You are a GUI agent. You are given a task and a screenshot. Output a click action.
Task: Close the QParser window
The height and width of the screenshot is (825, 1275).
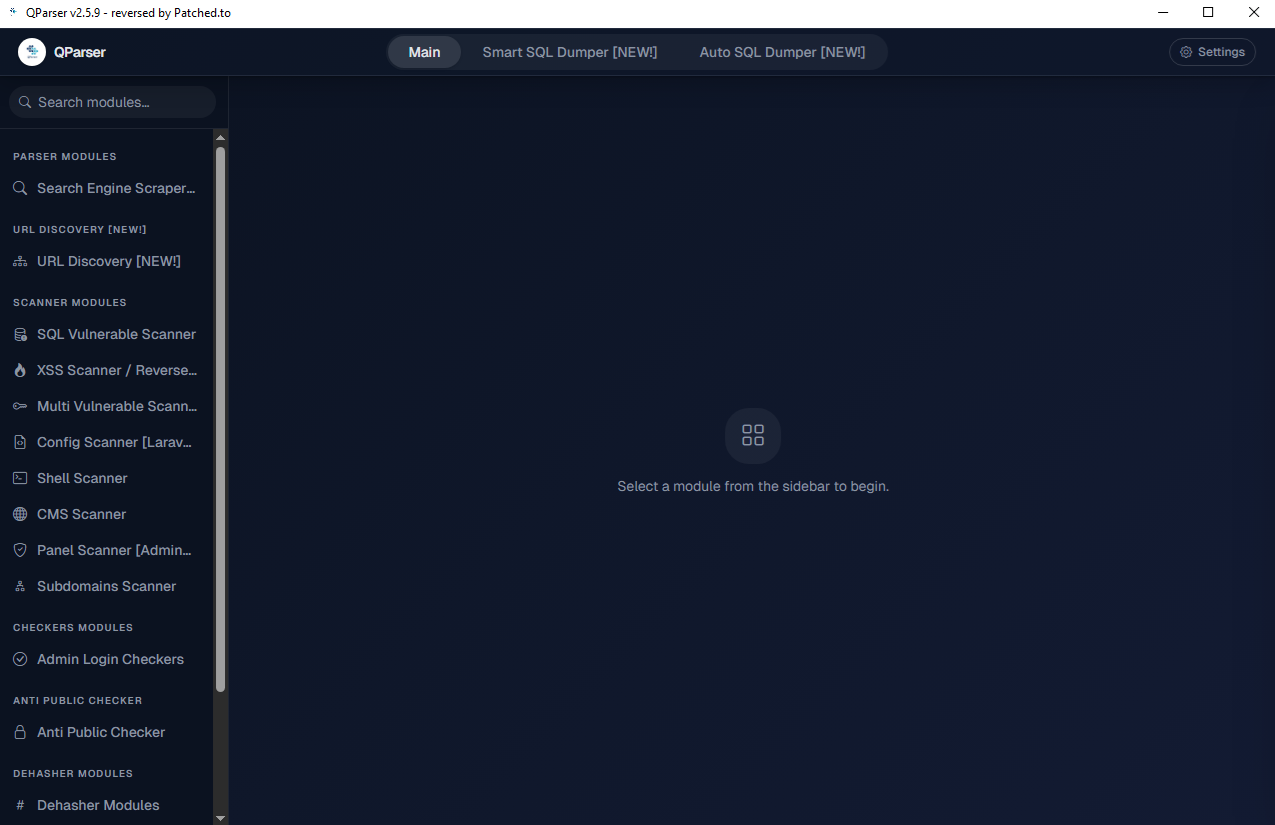coord(1253,13)
